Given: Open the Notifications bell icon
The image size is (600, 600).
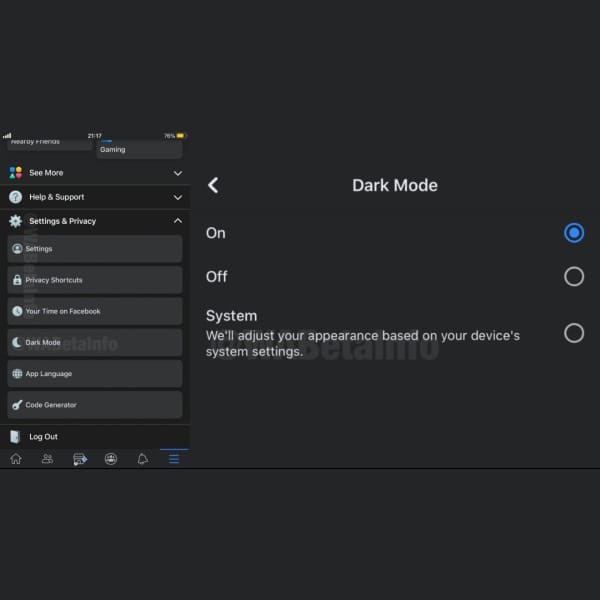Looking at the screenshot, I should (x=142, y=459).
